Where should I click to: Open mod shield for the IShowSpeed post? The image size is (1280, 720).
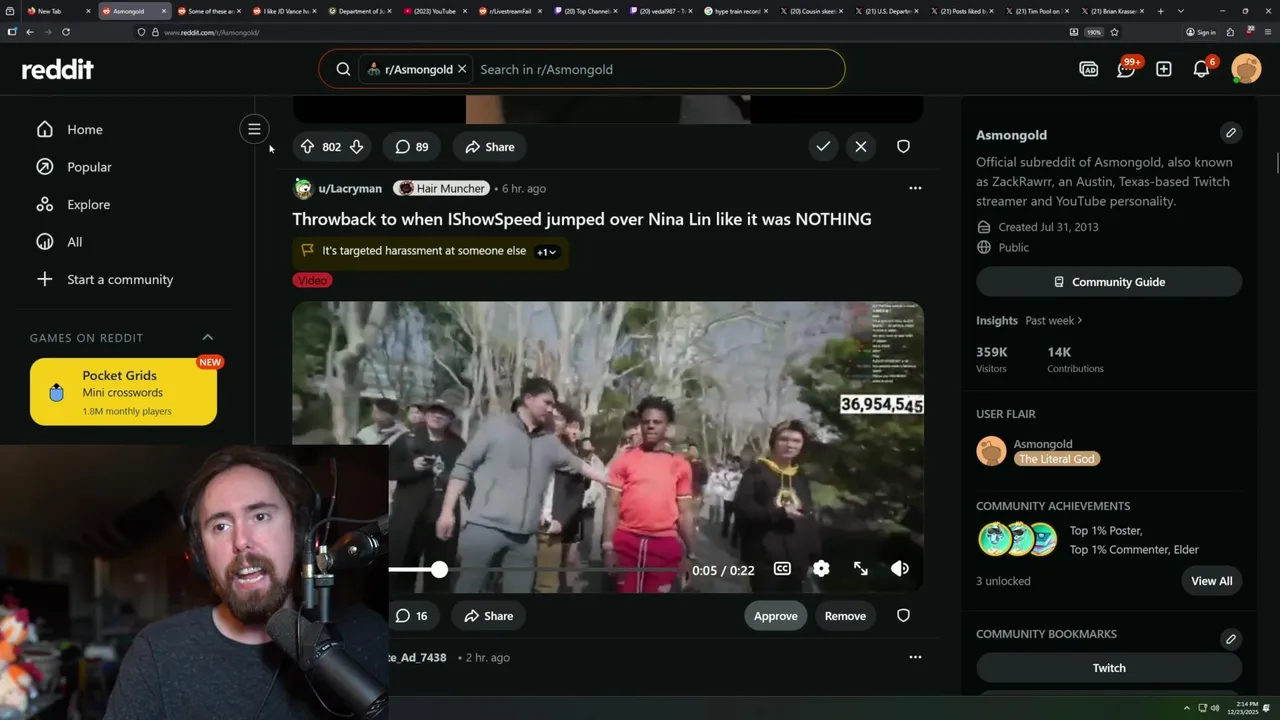click(x=903, y=616)
